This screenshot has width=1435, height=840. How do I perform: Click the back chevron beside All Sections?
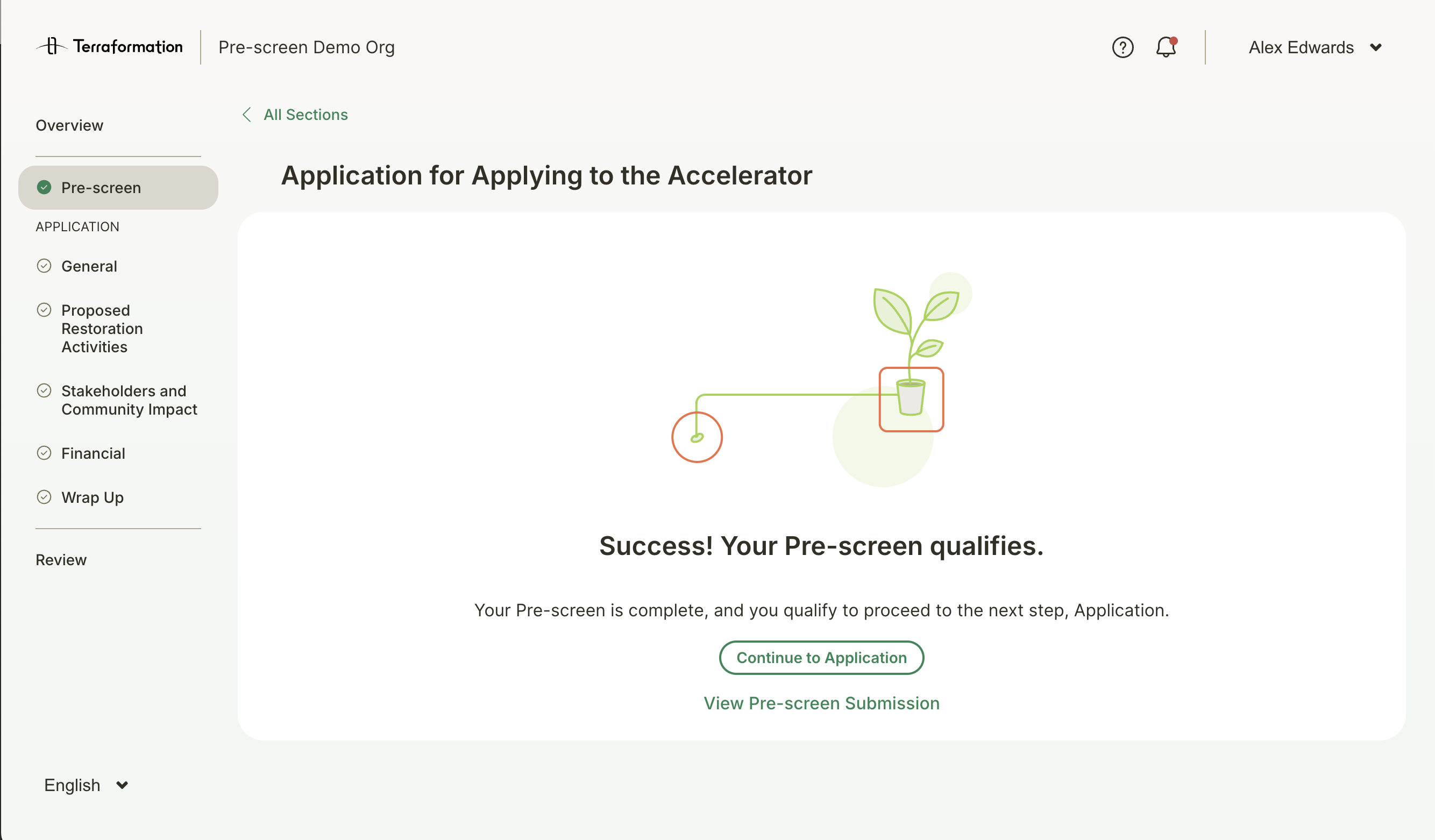point(246,115)
